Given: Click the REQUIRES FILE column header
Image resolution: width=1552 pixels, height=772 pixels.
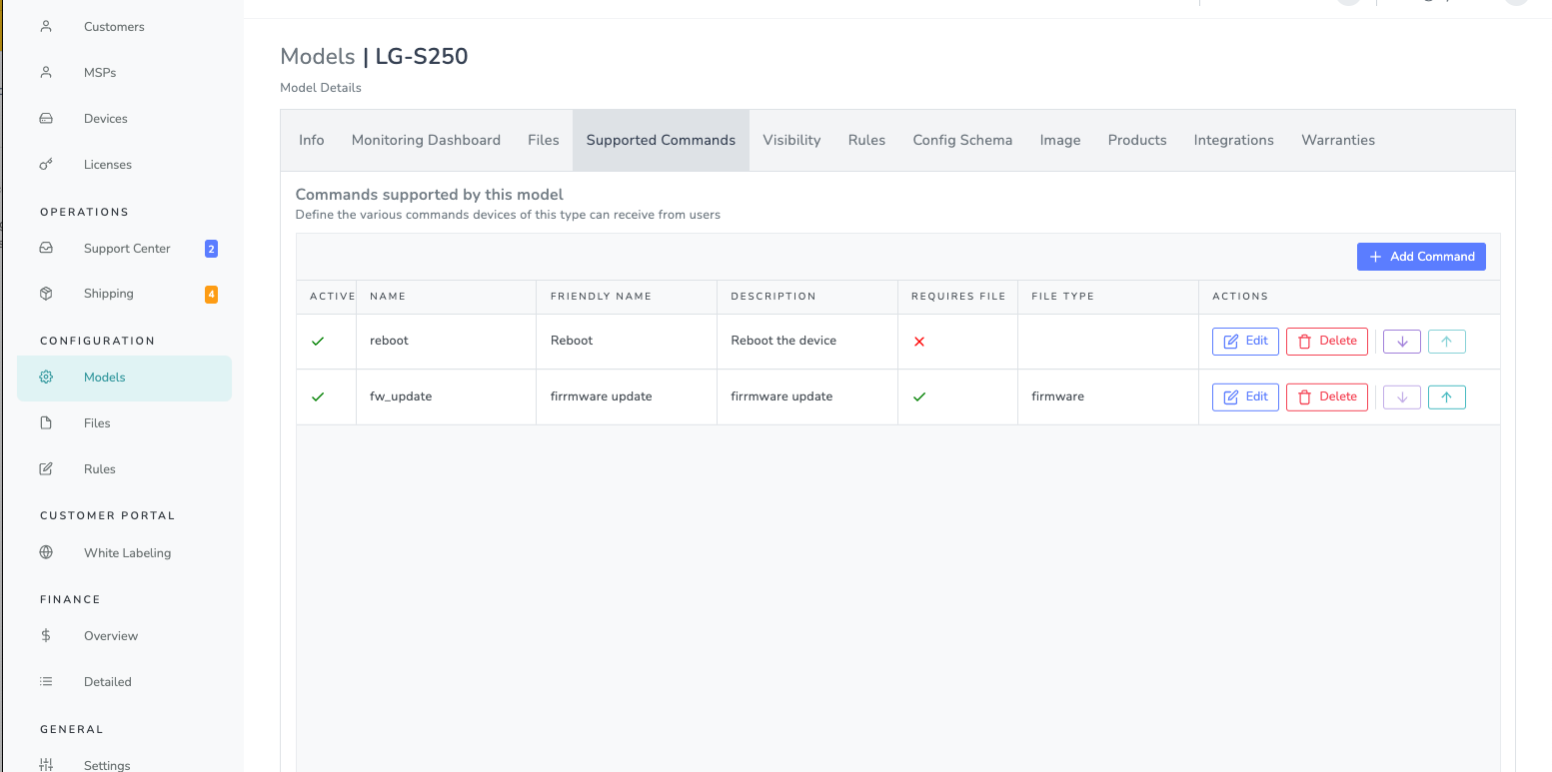Looking at the screenshot, I should [958, 297].
